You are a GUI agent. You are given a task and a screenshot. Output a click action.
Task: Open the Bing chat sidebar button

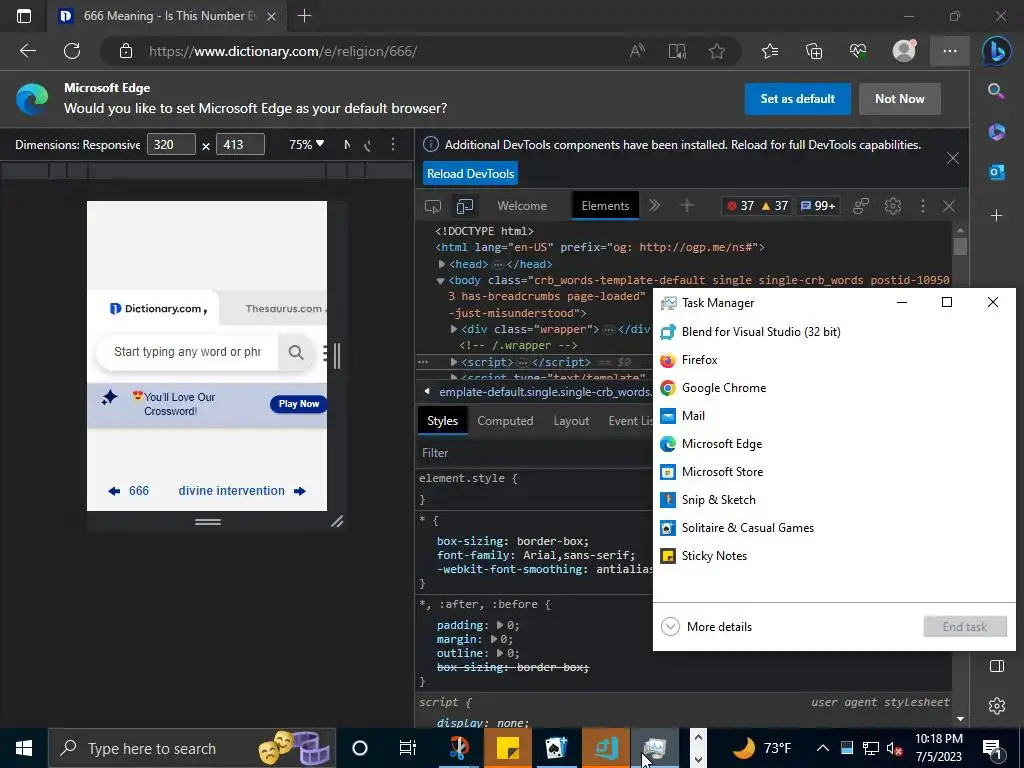[997, 51]
